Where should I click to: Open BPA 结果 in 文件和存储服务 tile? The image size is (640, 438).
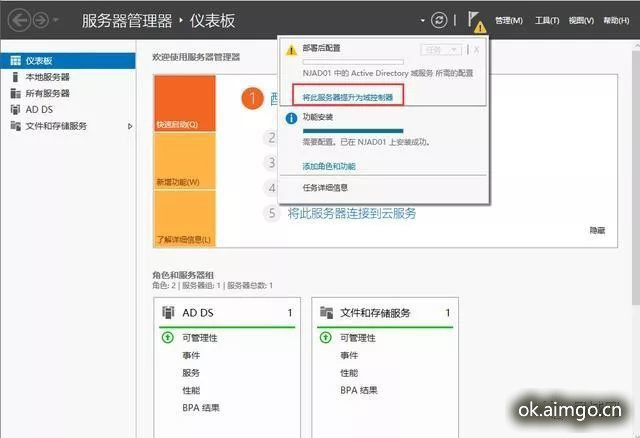coord(359,390)
